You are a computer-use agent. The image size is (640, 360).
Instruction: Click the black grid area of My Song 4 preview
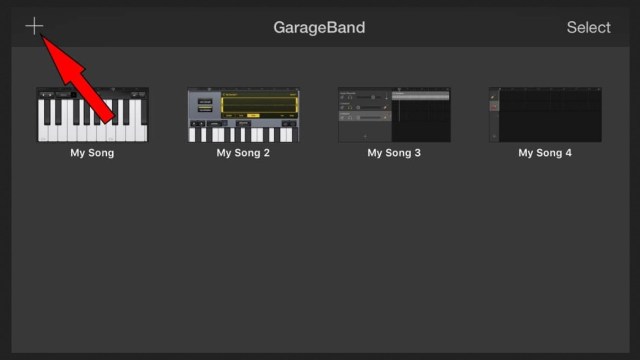pyautogui.click(x=550, y=116)
